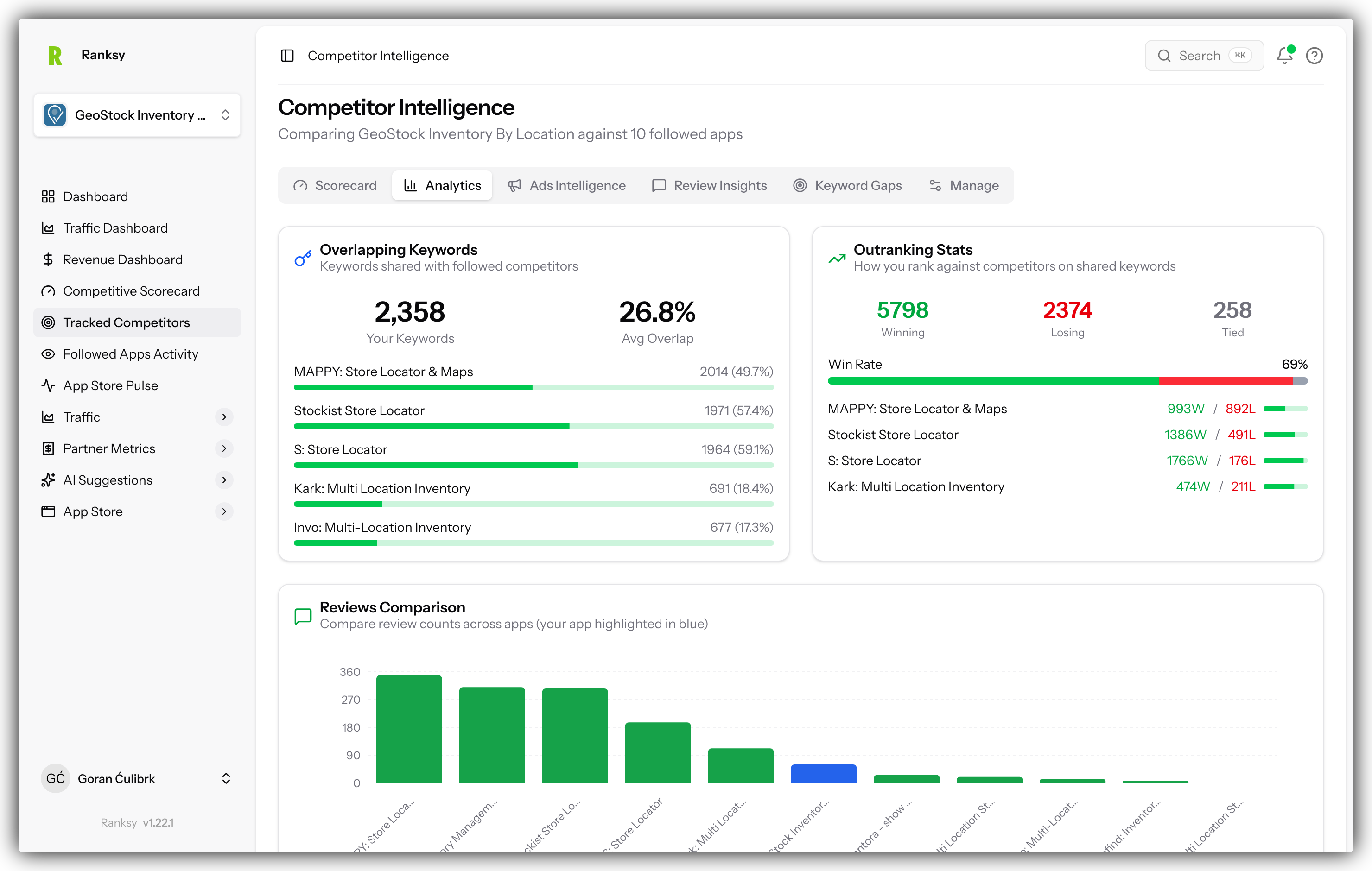Screen dimensions: 1372x871
Task: Click the ⌘K shortcut badge
Action: pyautogui.click(x=1240, y=55)
